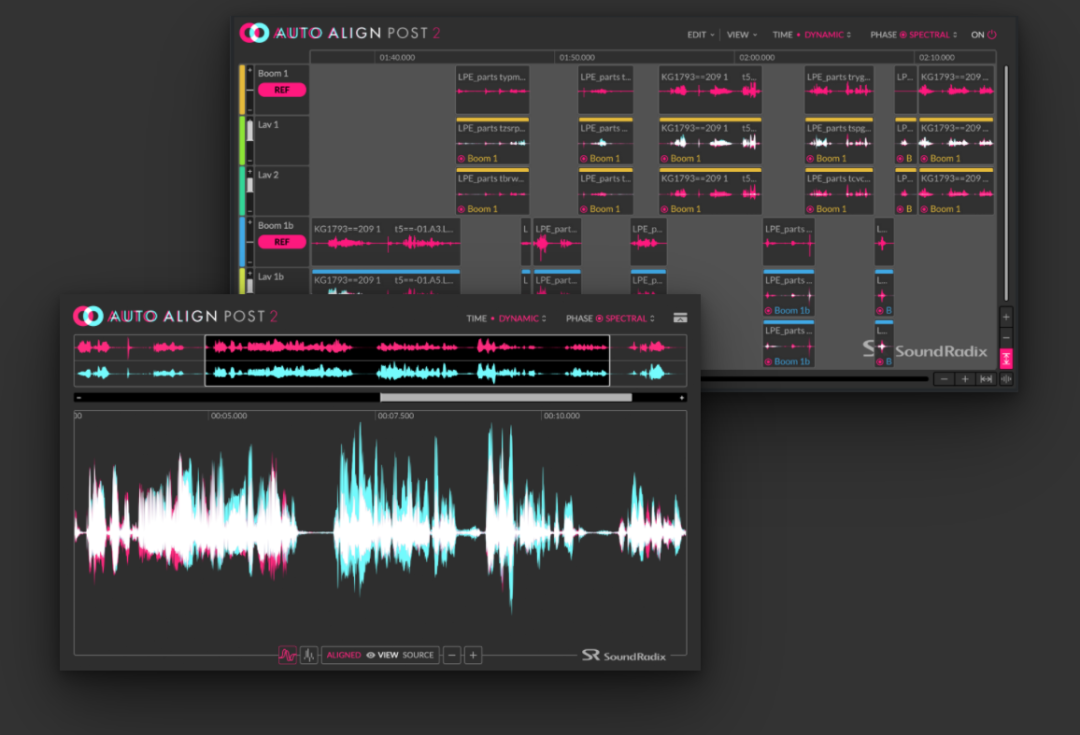Expand the TIME DYNAMIC selector in the front window
This screenshot has height=735, width=1080.
point(507,319)
